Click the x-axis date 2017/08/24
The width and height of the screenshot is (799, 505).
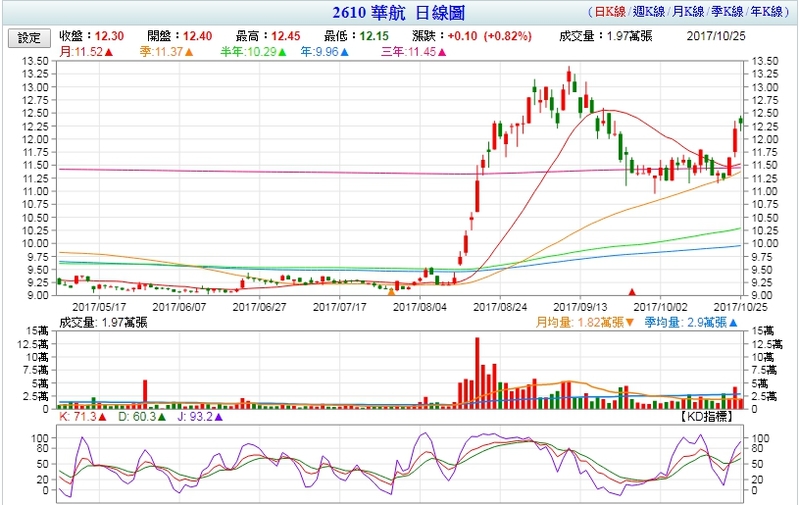(500, 307)
